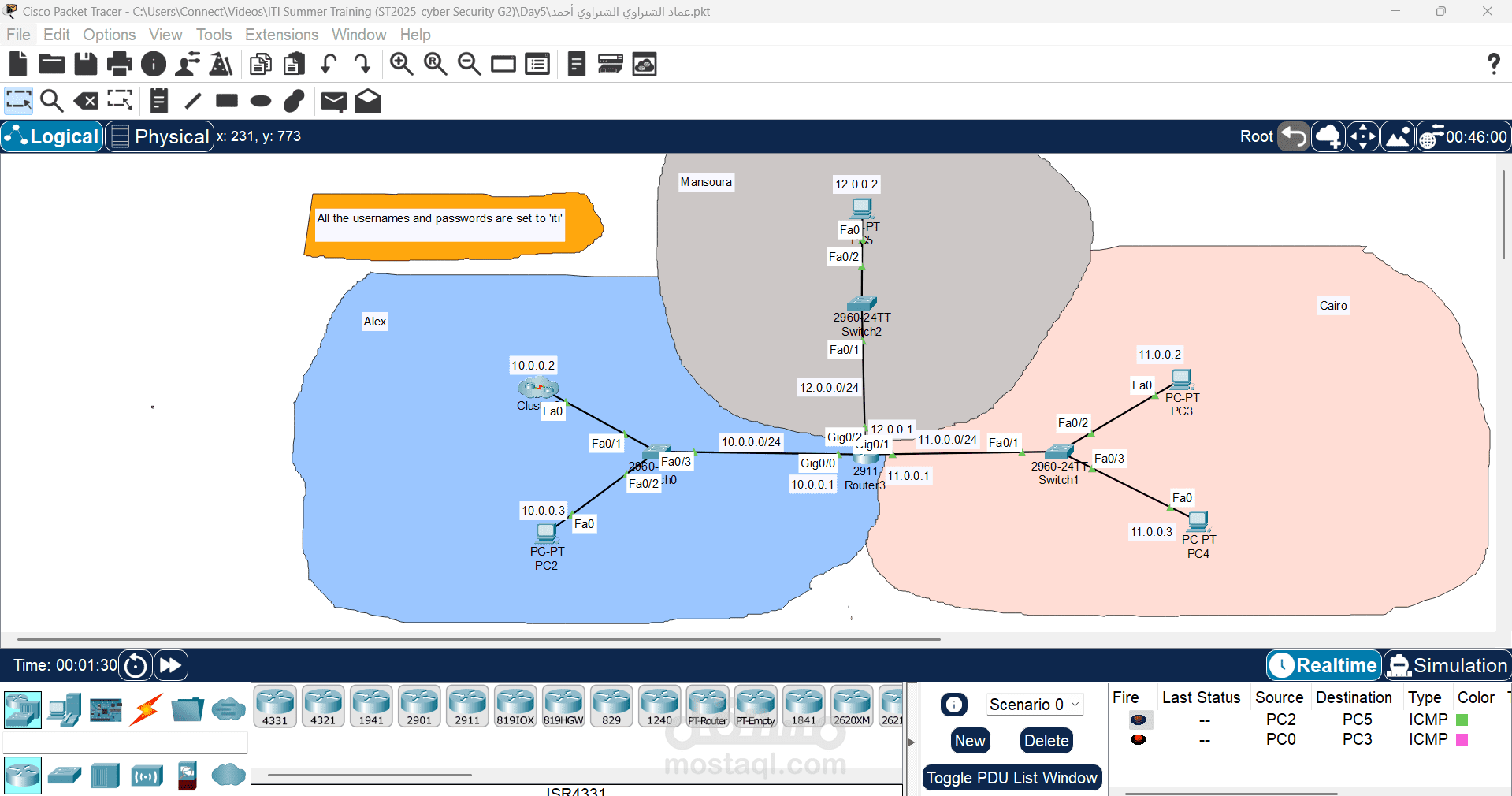Click Router3 in the workspace
The height and width of the screenshot is (796, 1512).
tap(865, 460)
